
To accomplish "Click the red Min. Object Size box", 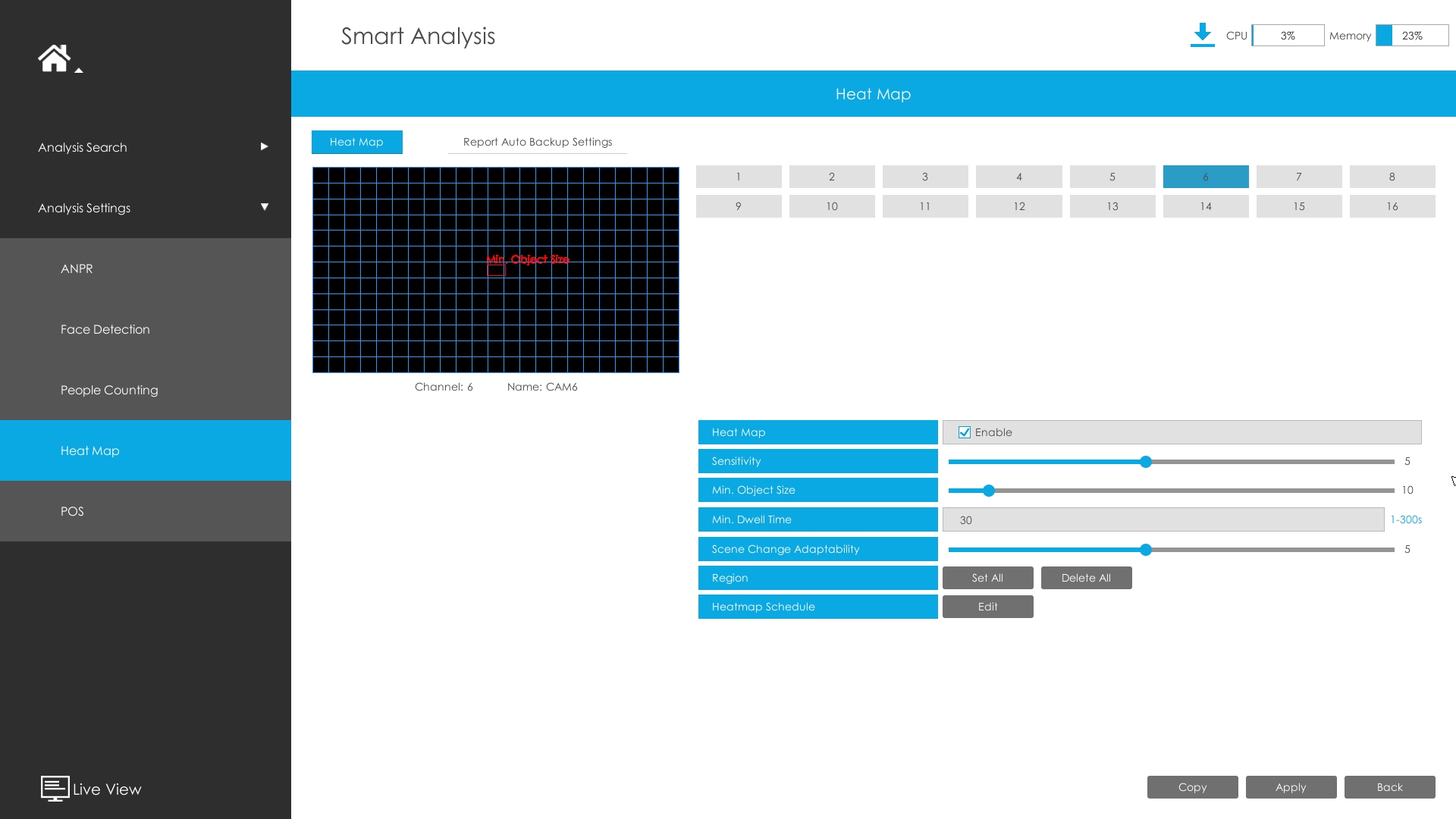I will [496, 269].
